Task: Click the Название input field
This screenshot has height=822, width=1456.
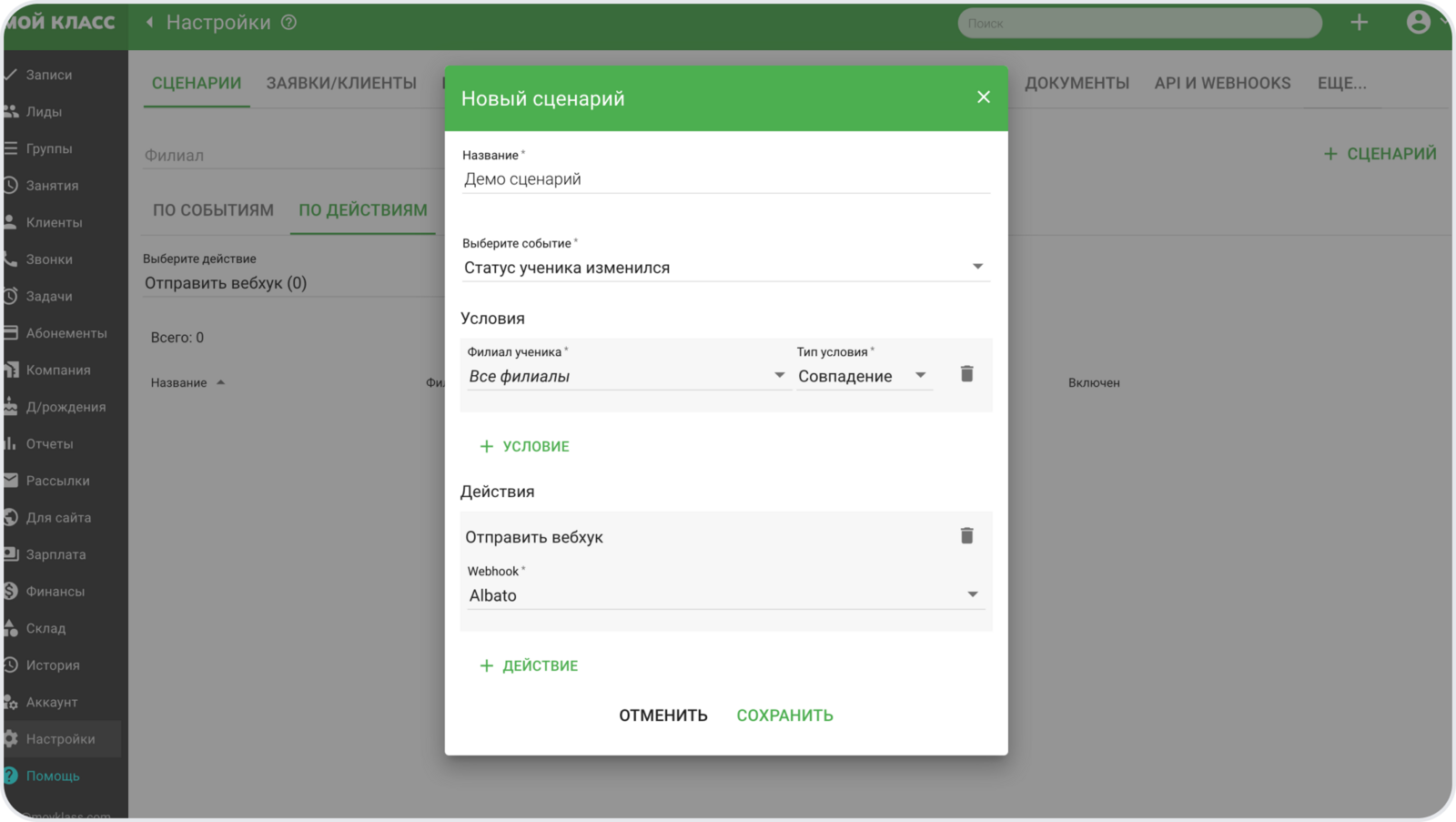Action: point(724,179)
